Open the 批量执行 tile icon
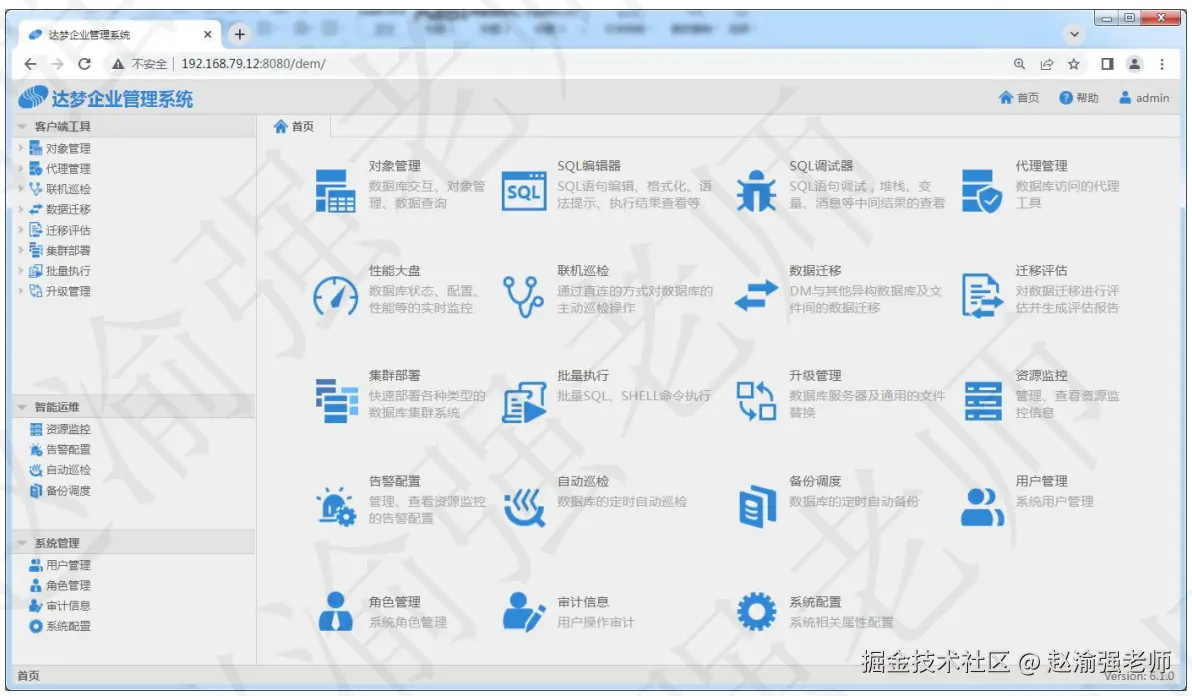This screenshot has width=1192, height=696. (524, 402)
